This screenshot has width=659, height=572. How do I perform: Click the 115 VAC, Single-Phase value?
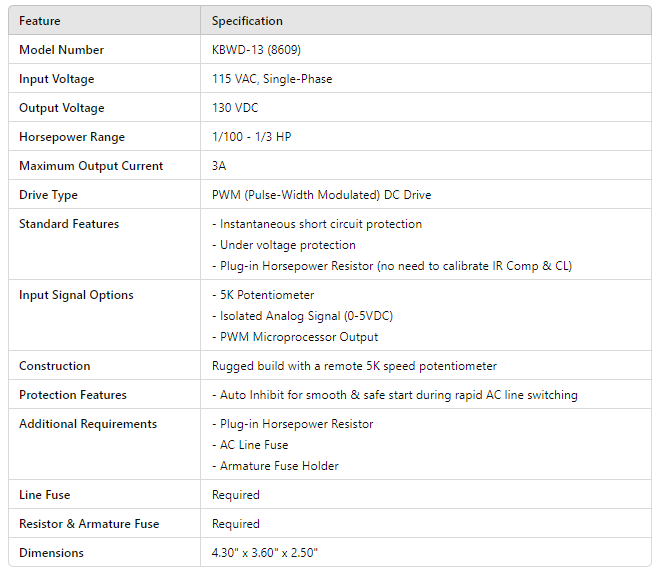272,79
